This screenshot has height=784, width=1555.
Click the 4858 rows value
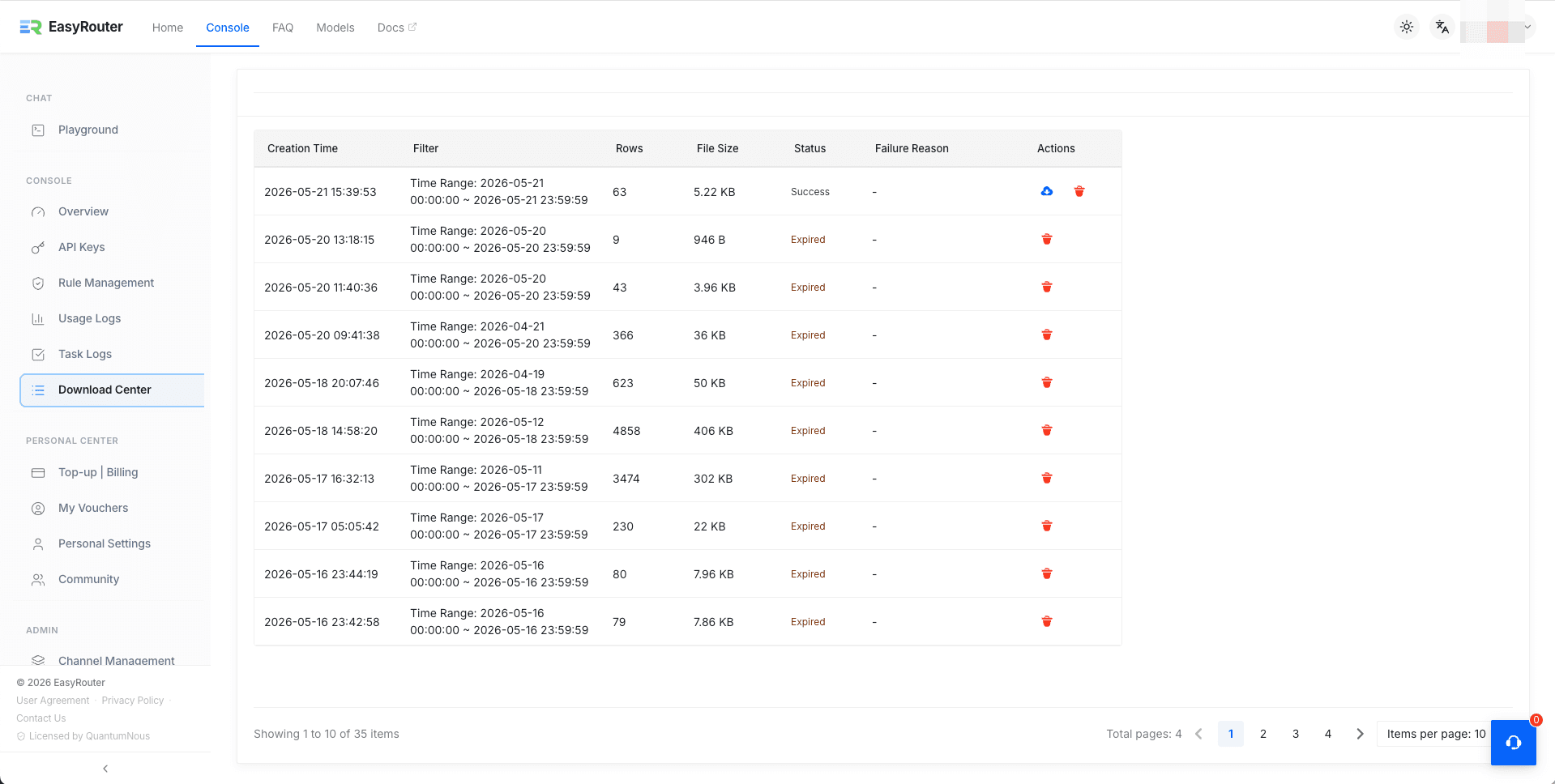(626, 431)
